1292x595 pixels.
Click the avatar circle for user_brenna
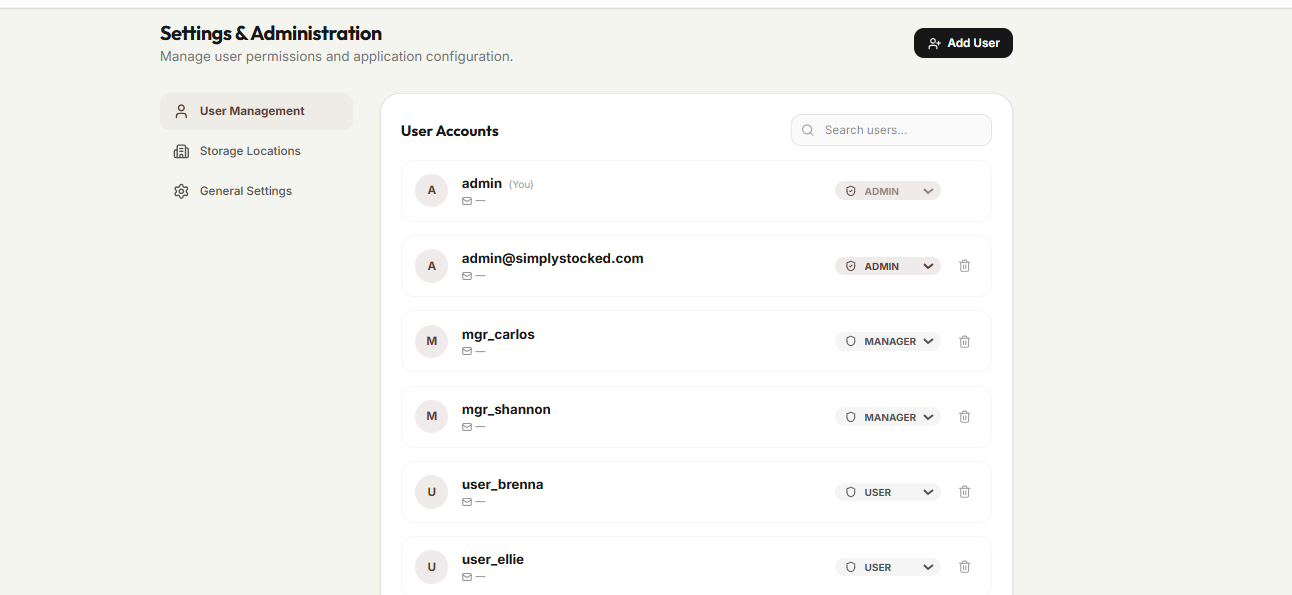(431, 492)
